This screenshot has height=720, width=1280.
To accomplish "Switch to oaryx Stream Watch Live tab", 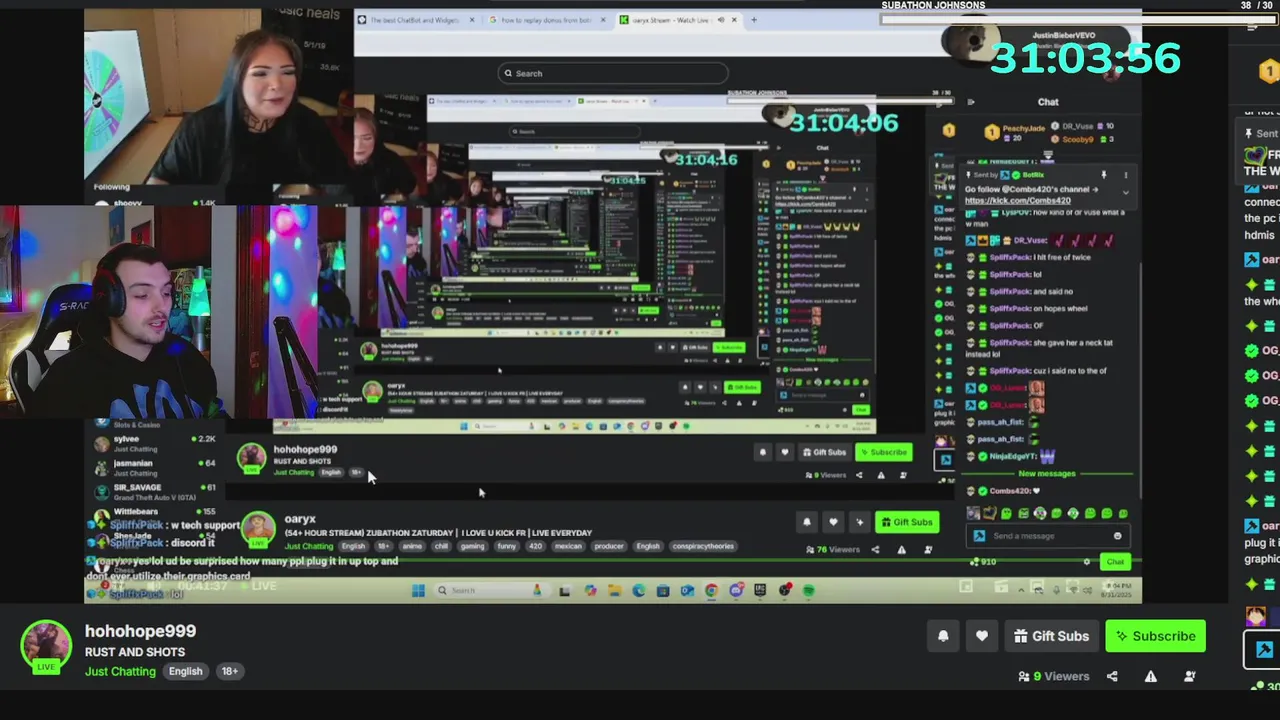I will pos(677,20).
